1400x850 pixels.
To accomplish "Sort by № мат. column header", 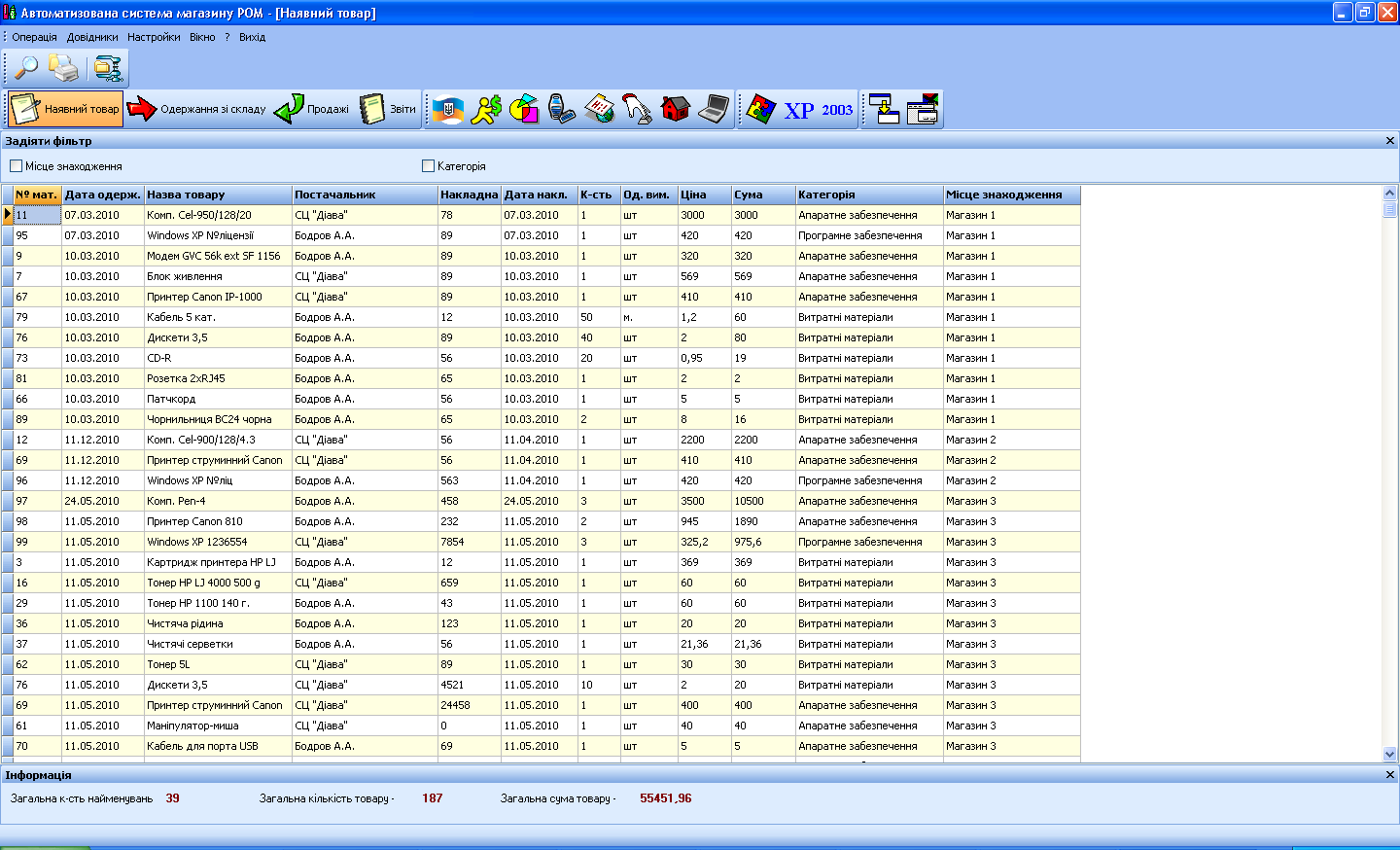I will click(x=37, y=195).
